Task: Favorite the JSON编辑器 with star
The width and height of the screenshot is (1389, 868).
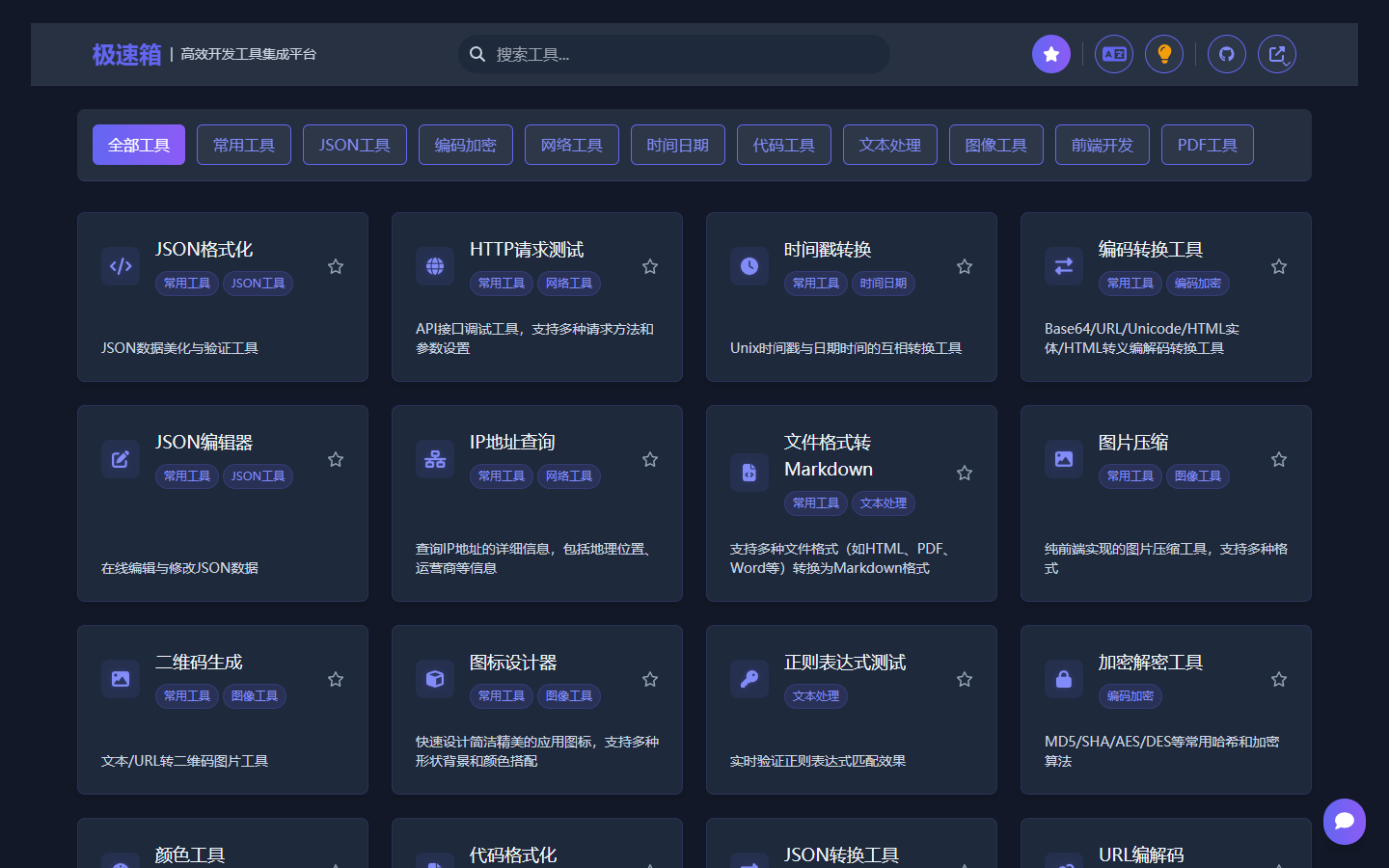Action: click(x=336, y=459)
